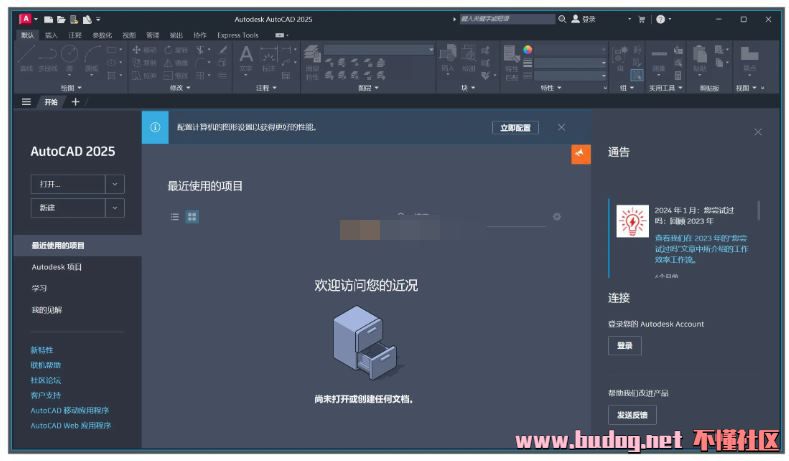Select the Polyline tool in the ribbon

coord(47,56)
